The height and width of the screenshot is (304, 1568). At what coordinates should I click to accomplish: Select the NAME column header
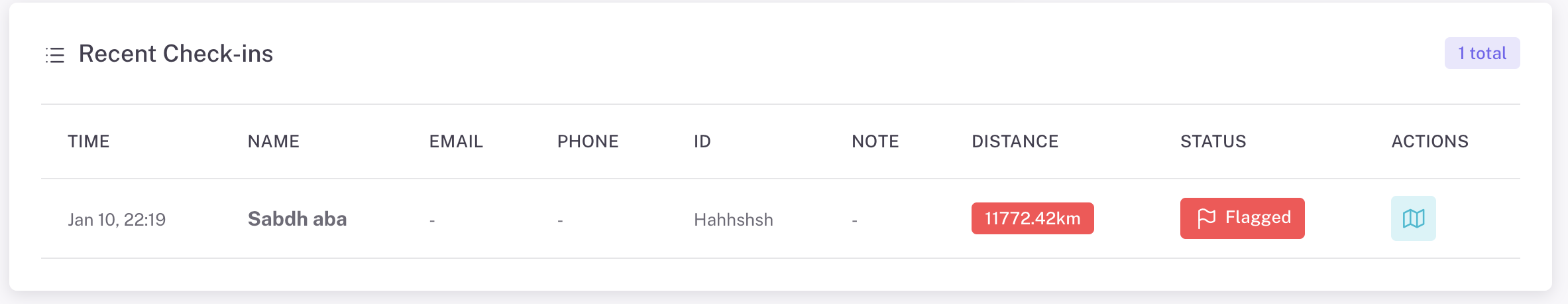point(273,141)
